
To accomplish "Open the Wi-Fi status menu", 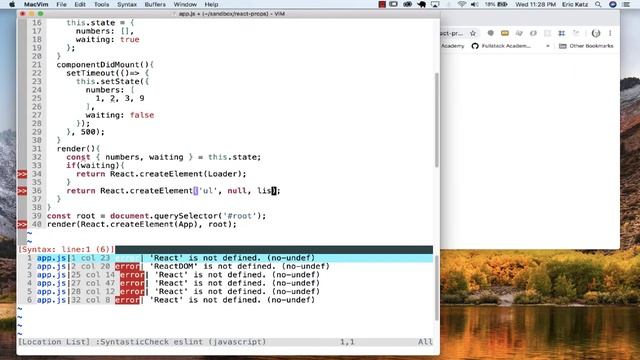I will tap(462, 4).
